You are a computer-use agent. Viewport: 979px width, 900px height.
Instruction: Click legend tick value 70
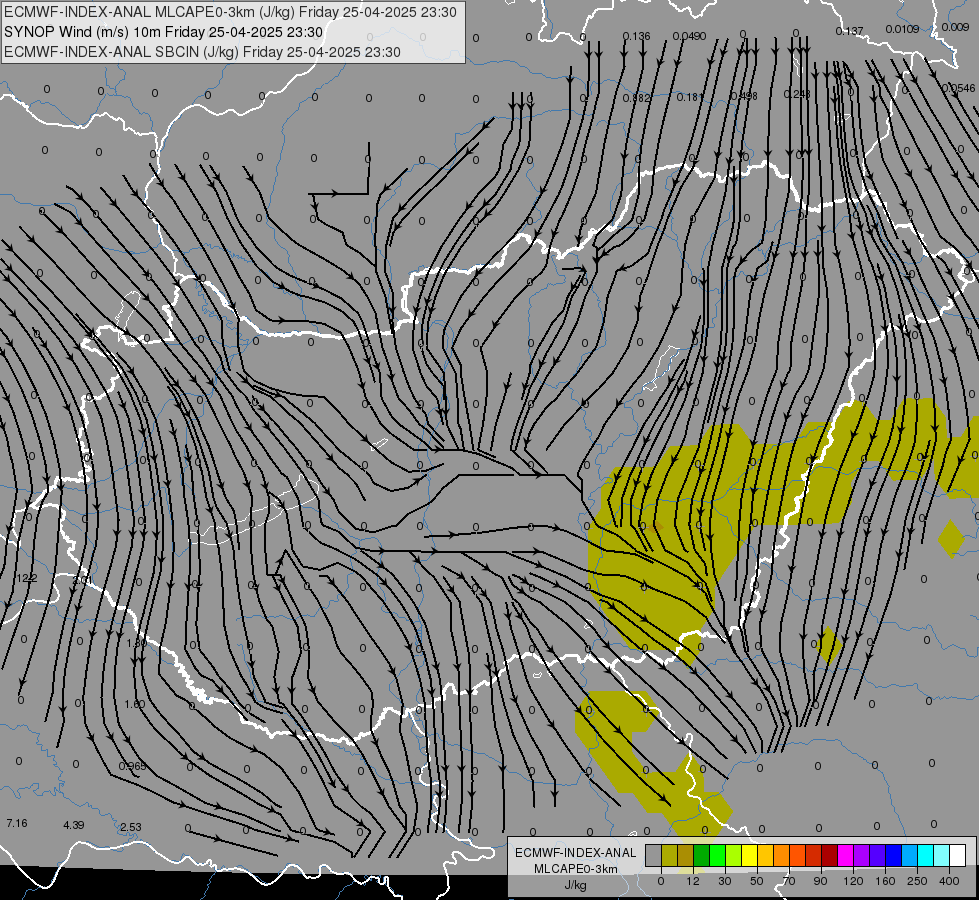pyautogui.click(x=789, y=881)
